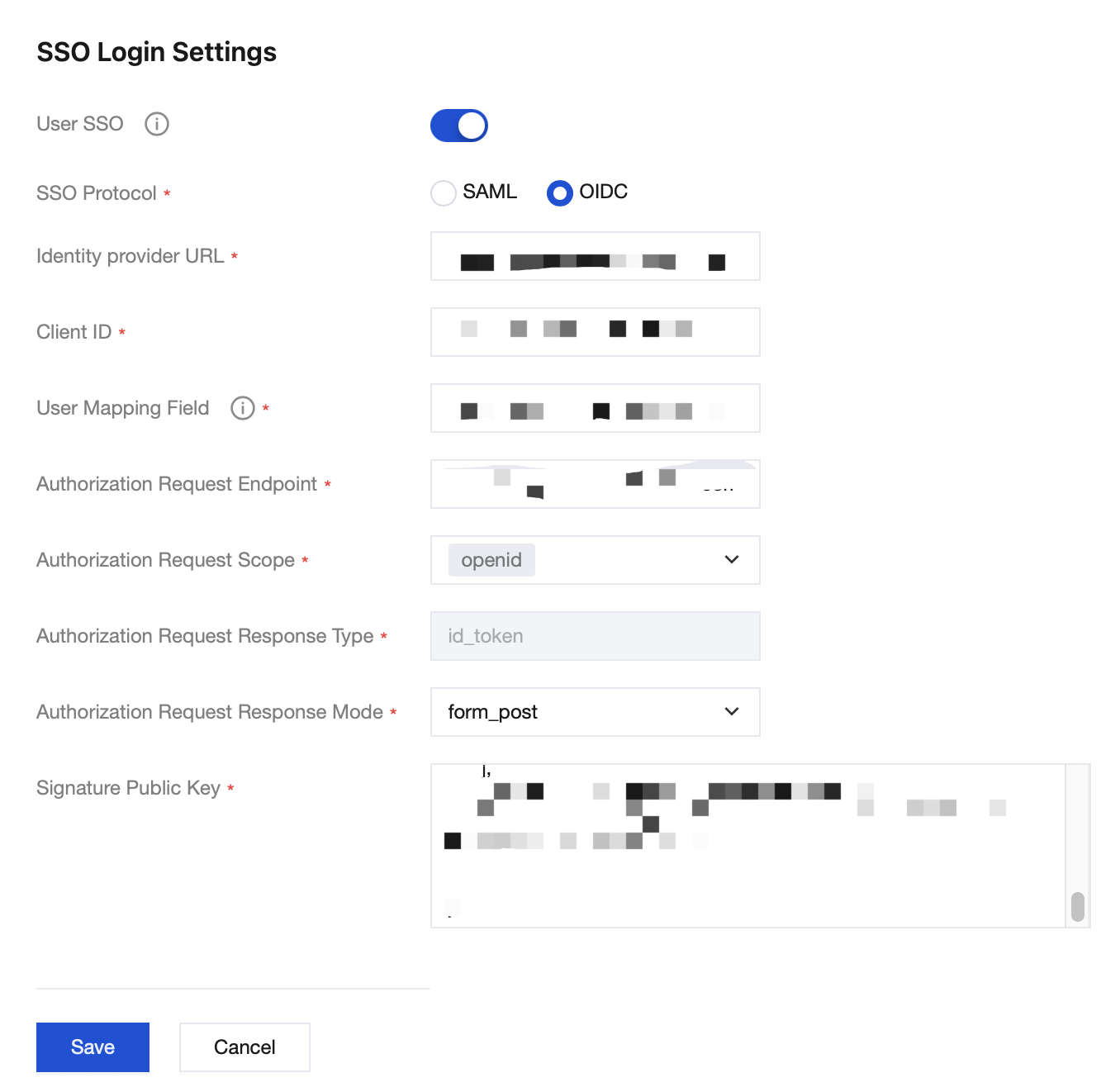Image resolution: width=1120 pixels, height=1087 pixels.
Task: Focus the Identity provider URL input field
Action: [x=595, y=256]
